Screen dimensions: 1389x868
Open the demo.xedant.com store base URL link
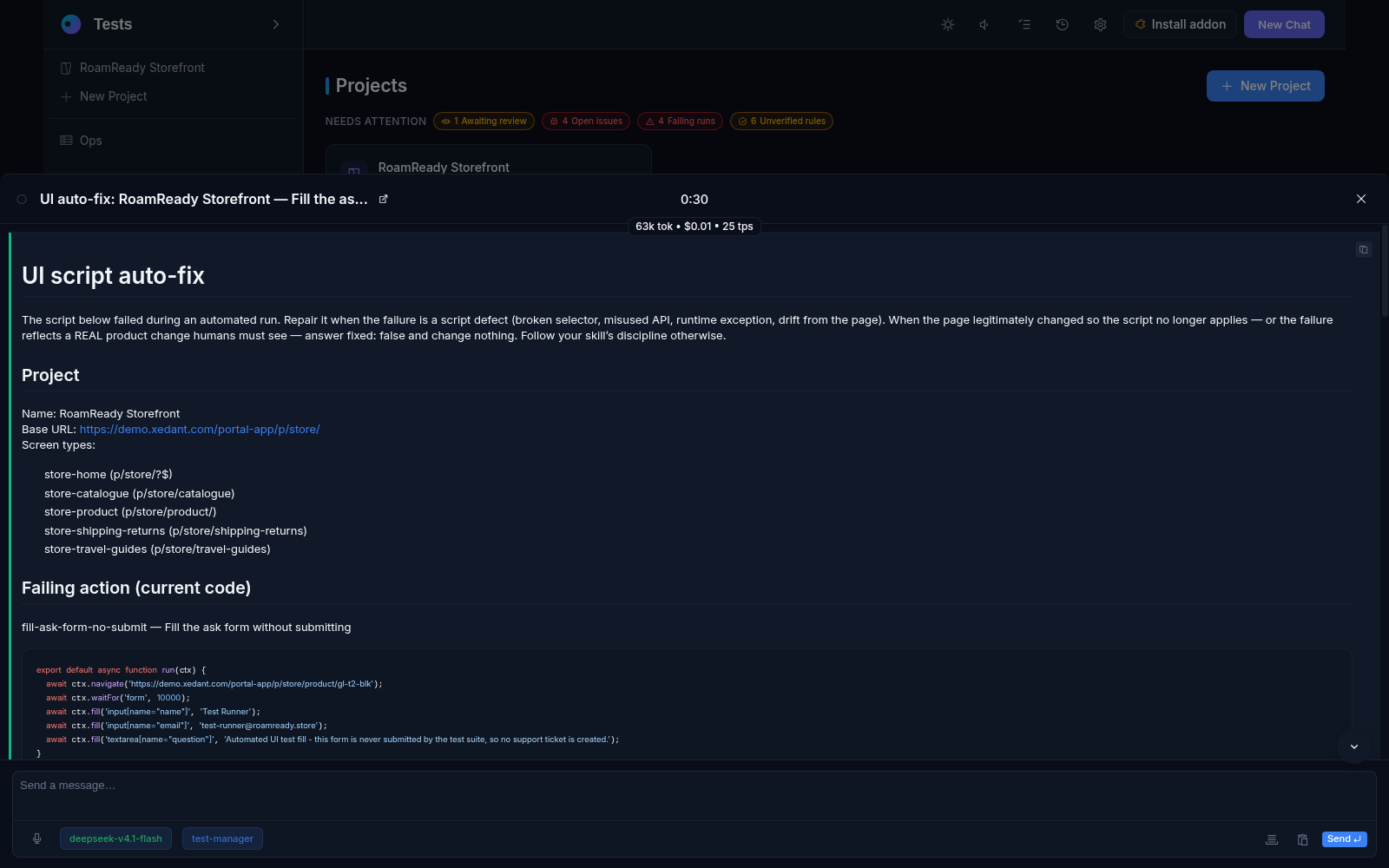[x=200, y=430]
